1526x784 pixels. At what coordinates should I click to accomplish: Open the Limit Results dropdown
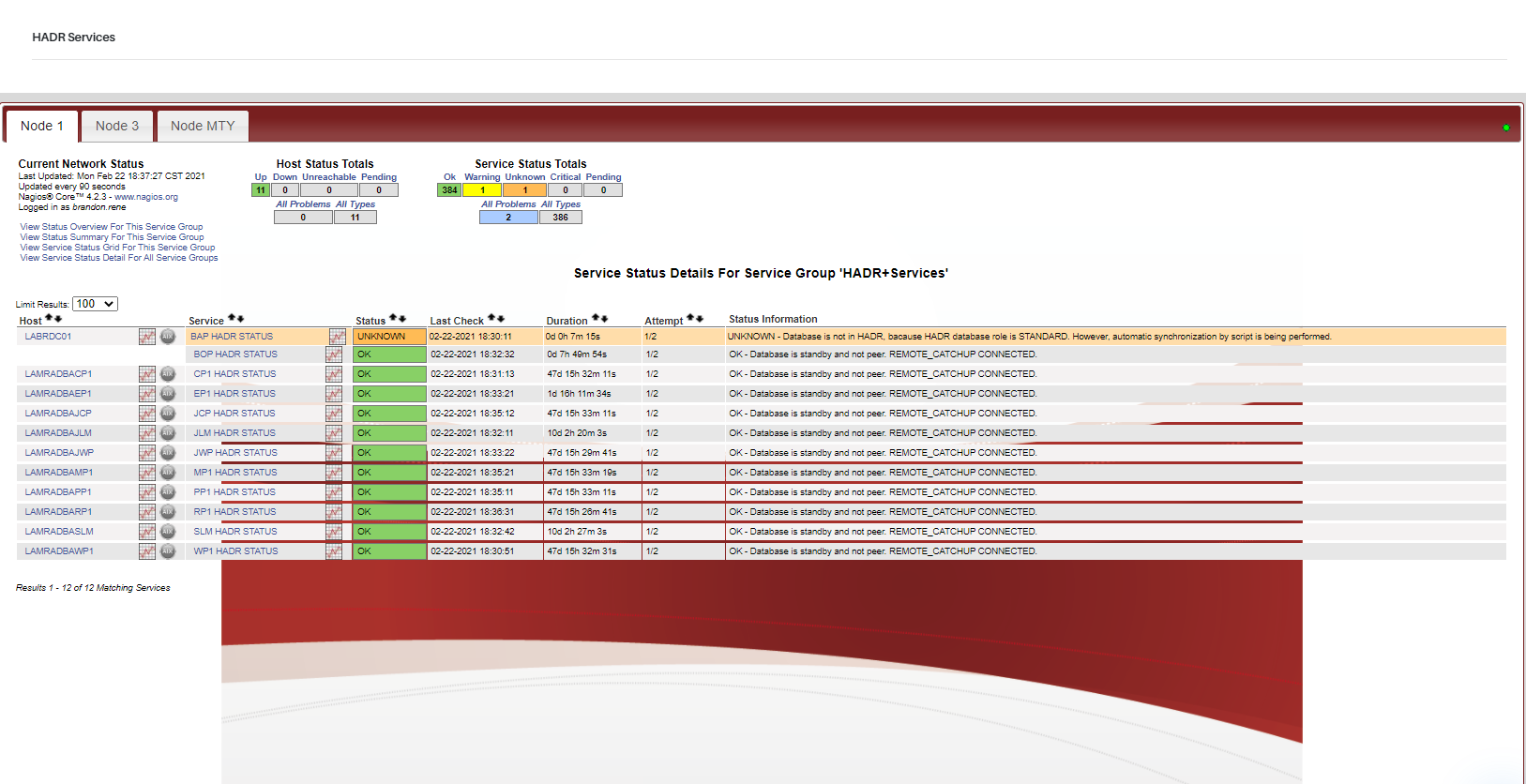[x=95, y=304]
